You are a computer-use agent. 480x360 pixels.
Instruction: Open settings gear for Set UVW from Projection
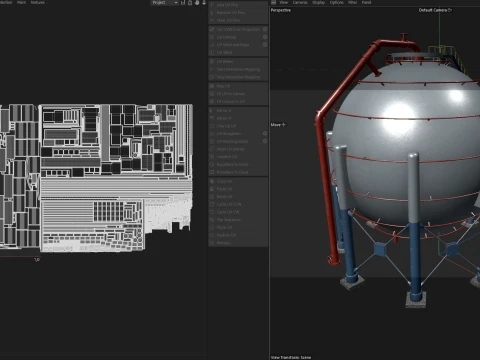tap(265, 29)
